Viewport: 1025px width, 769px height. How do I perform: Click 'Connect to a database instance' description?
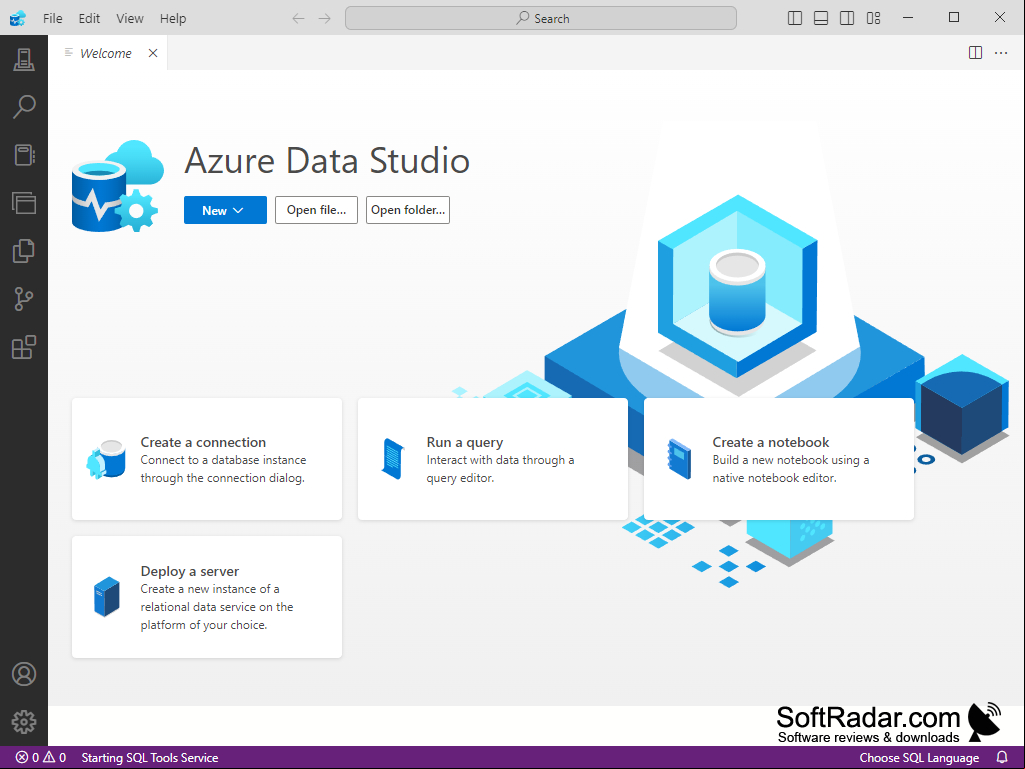click(x=223, y=460)
